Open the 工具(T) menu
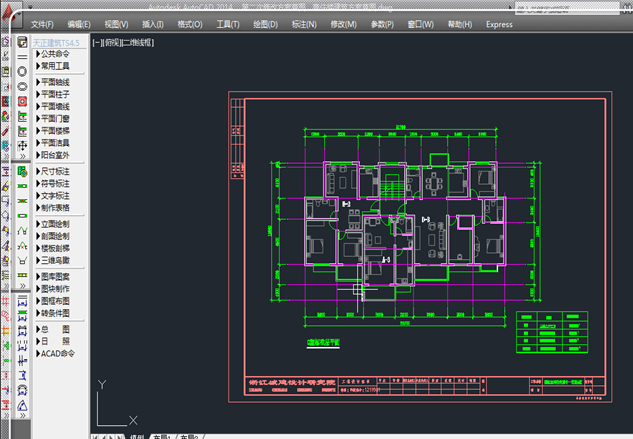This screenshot has width=633, height=439. click(228, 25)
